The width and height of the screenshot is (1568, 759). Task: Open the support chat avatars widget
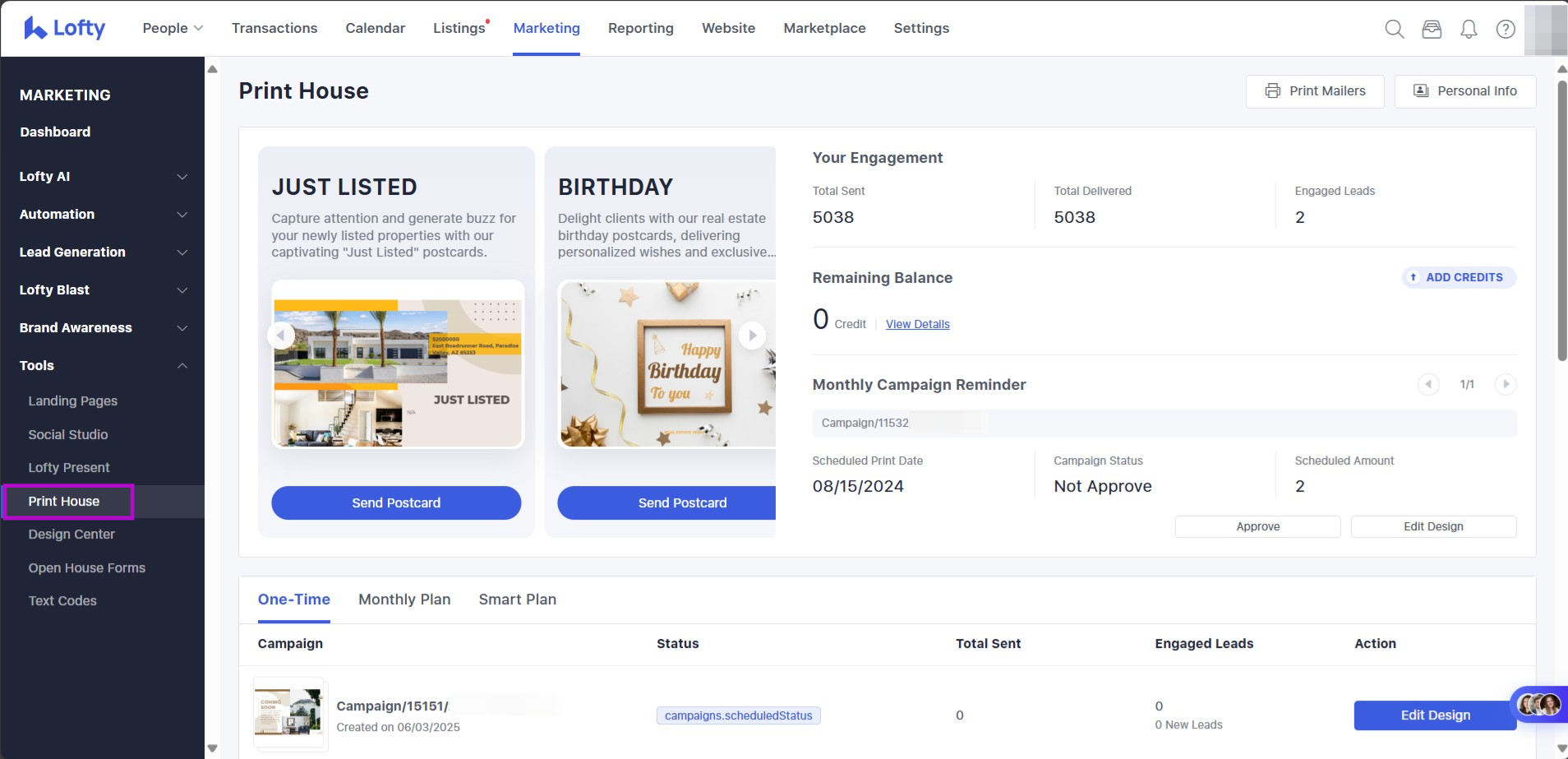coord(1539,704)
